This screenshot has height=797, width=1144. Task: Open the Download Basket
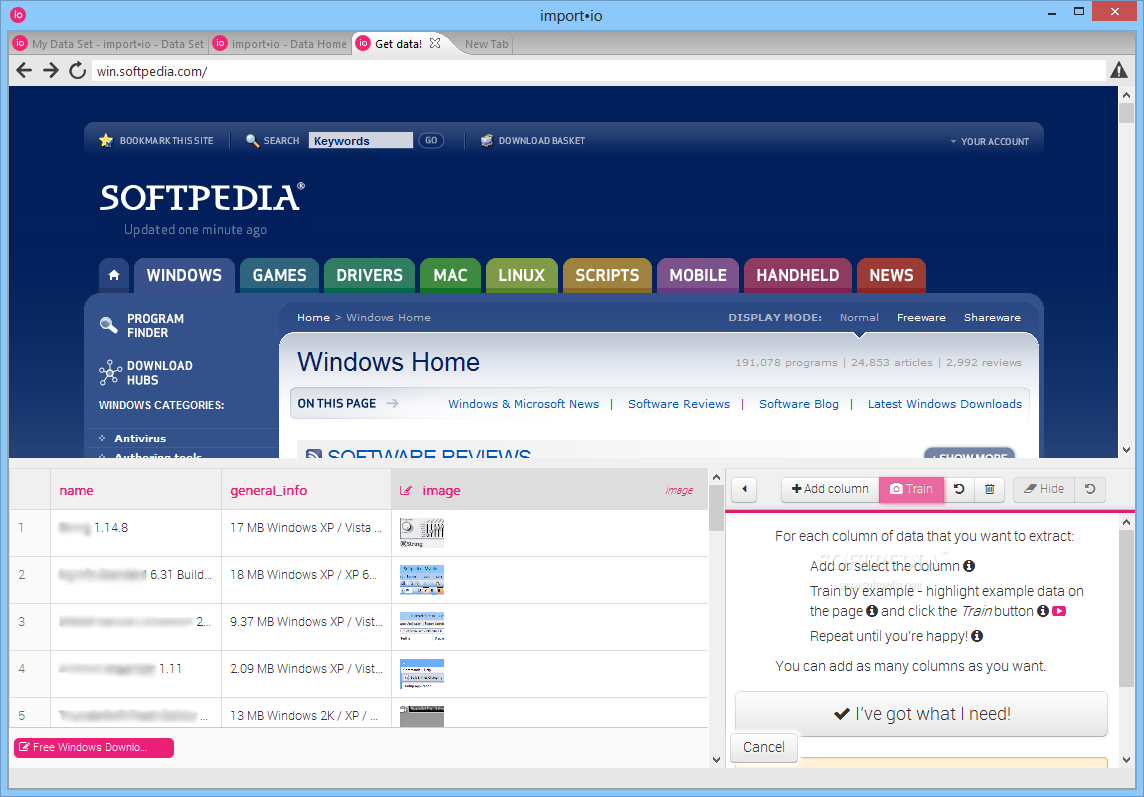pyautogui.click(x=533, y=140)
